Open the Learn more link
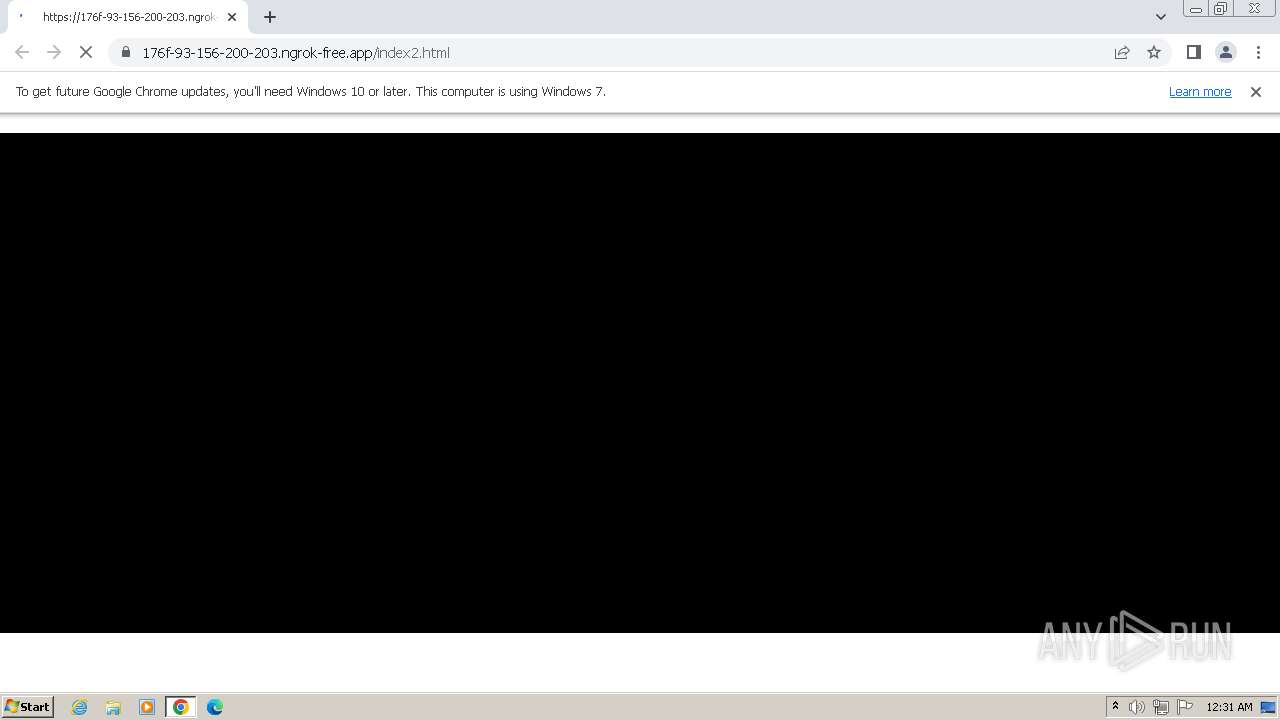The height and width of the screenshot is (720, 1280). pyautogui.click(x=1200, y=91)
